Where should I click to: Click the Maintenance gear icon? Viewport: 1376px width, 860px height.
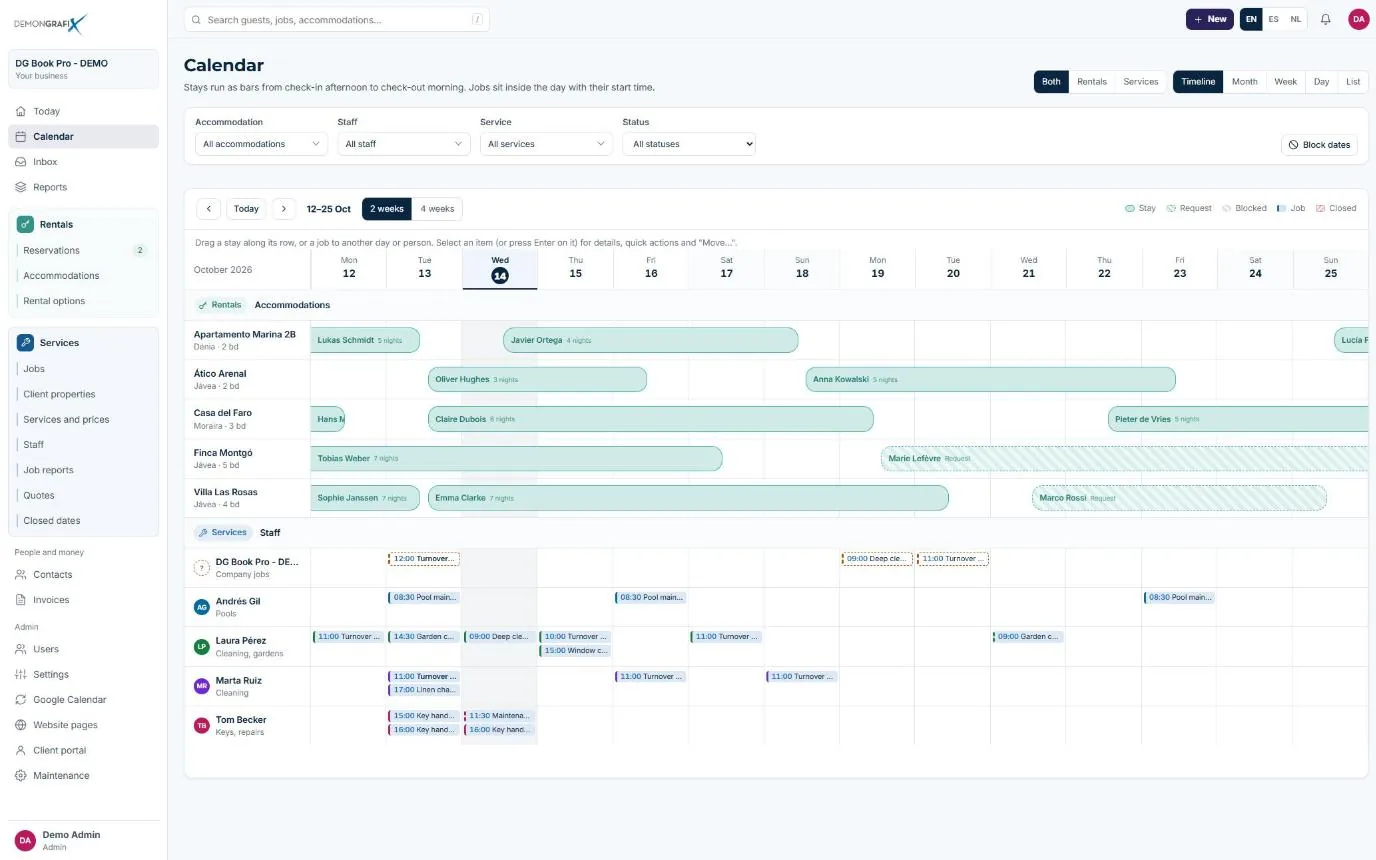click(21, 776)
